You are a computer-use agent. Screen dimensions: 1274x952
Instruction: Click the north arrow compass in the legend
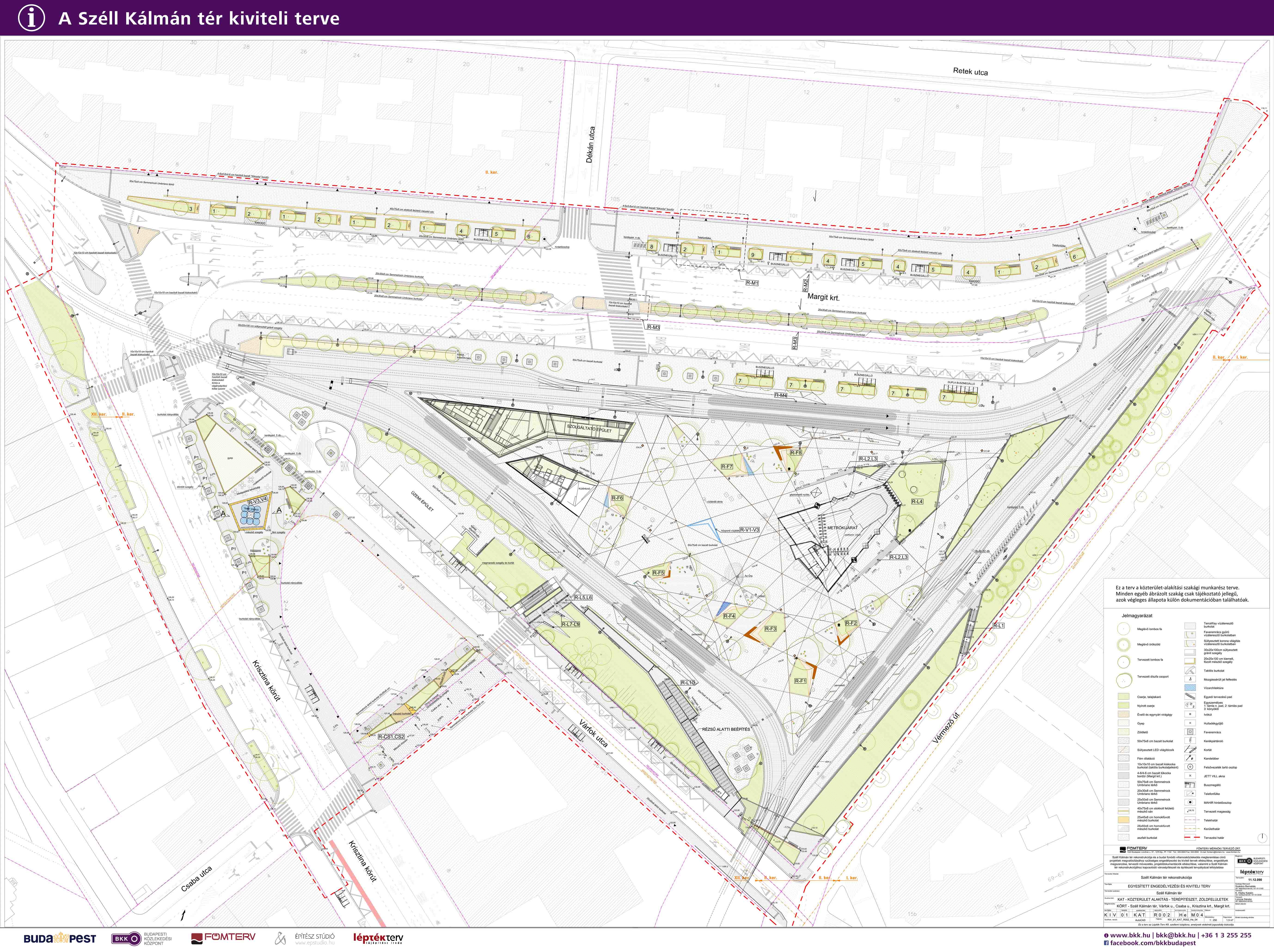pos(1262,837)
